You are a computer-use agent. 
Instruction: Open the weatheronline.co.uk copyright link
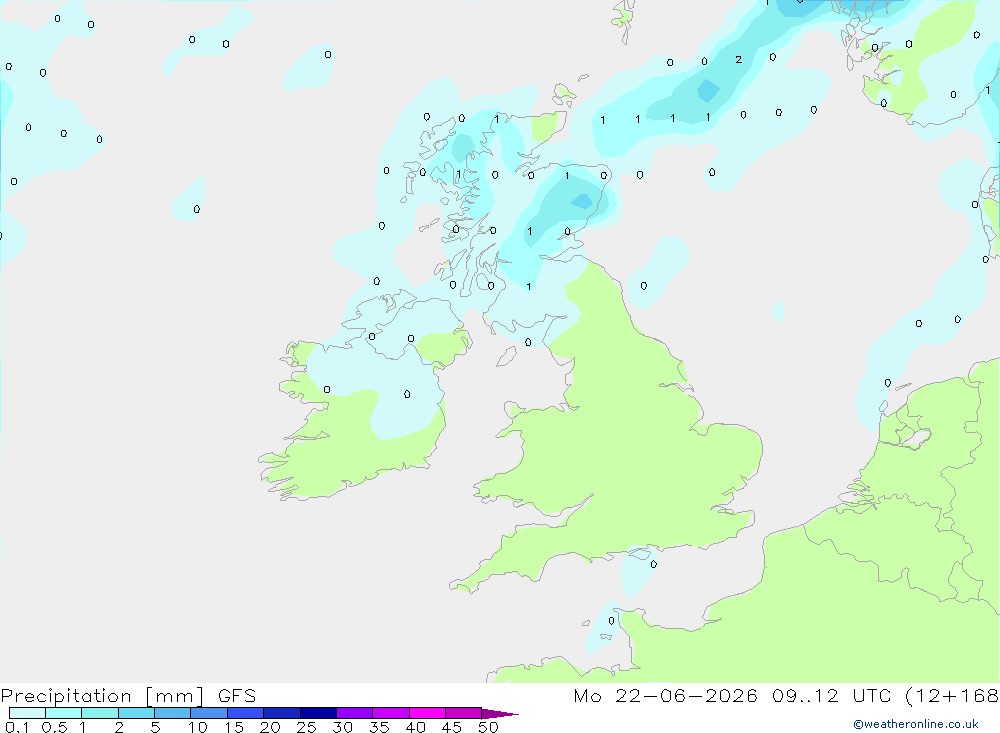point(916,724)
